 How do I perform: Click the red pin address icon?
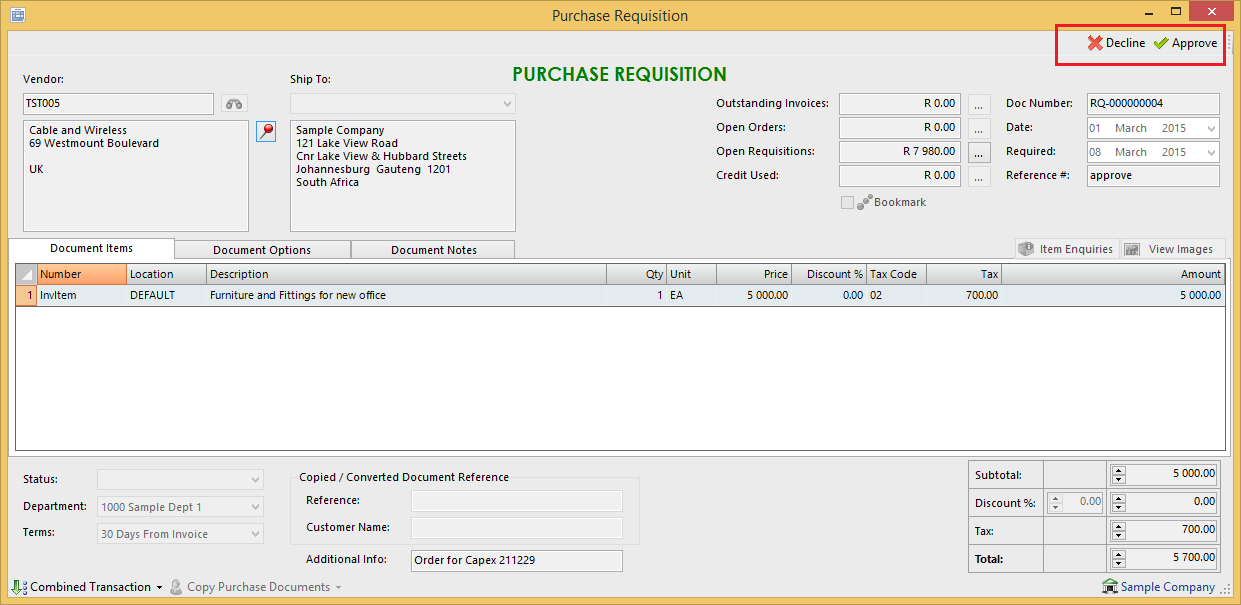266,132
